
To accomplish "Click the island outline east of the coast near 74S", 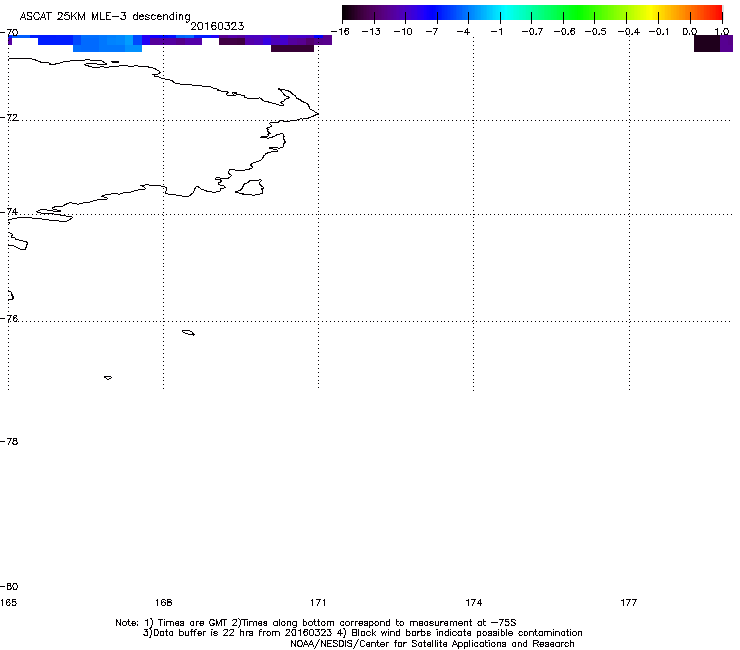I will 250,187.
